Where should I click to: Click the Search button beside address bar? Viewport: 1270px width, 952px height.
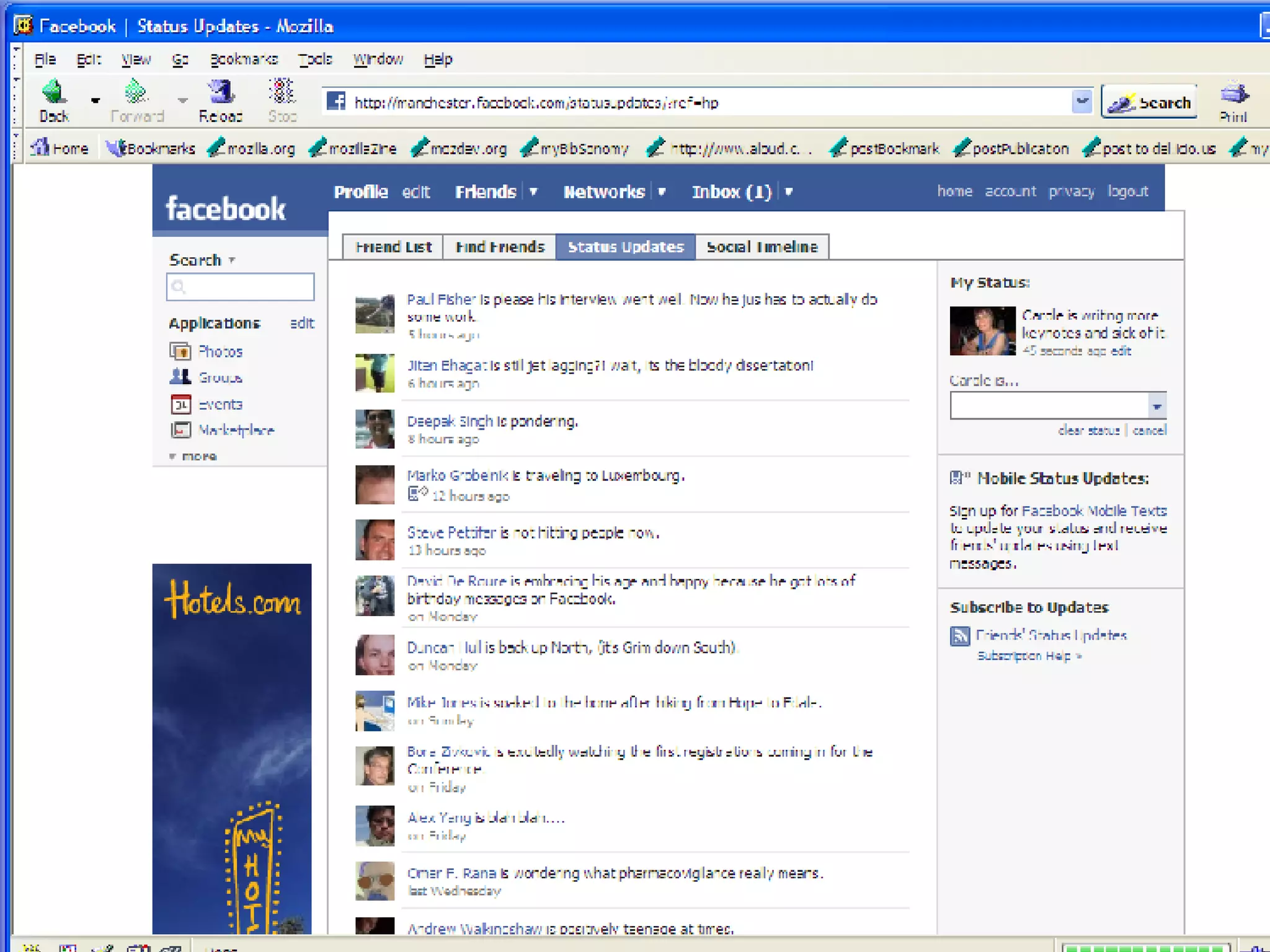pos(1149,102)
